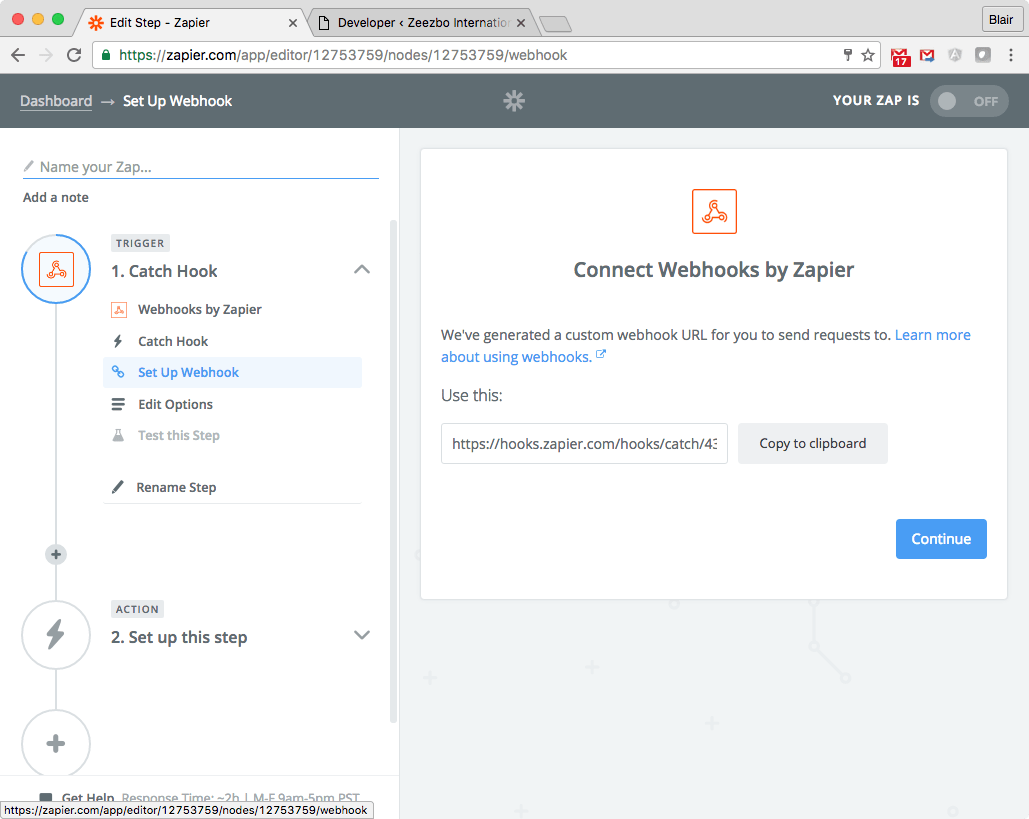
Task: Click the lightning bolt icon beside Catch Hook
Action: (118, 341)
